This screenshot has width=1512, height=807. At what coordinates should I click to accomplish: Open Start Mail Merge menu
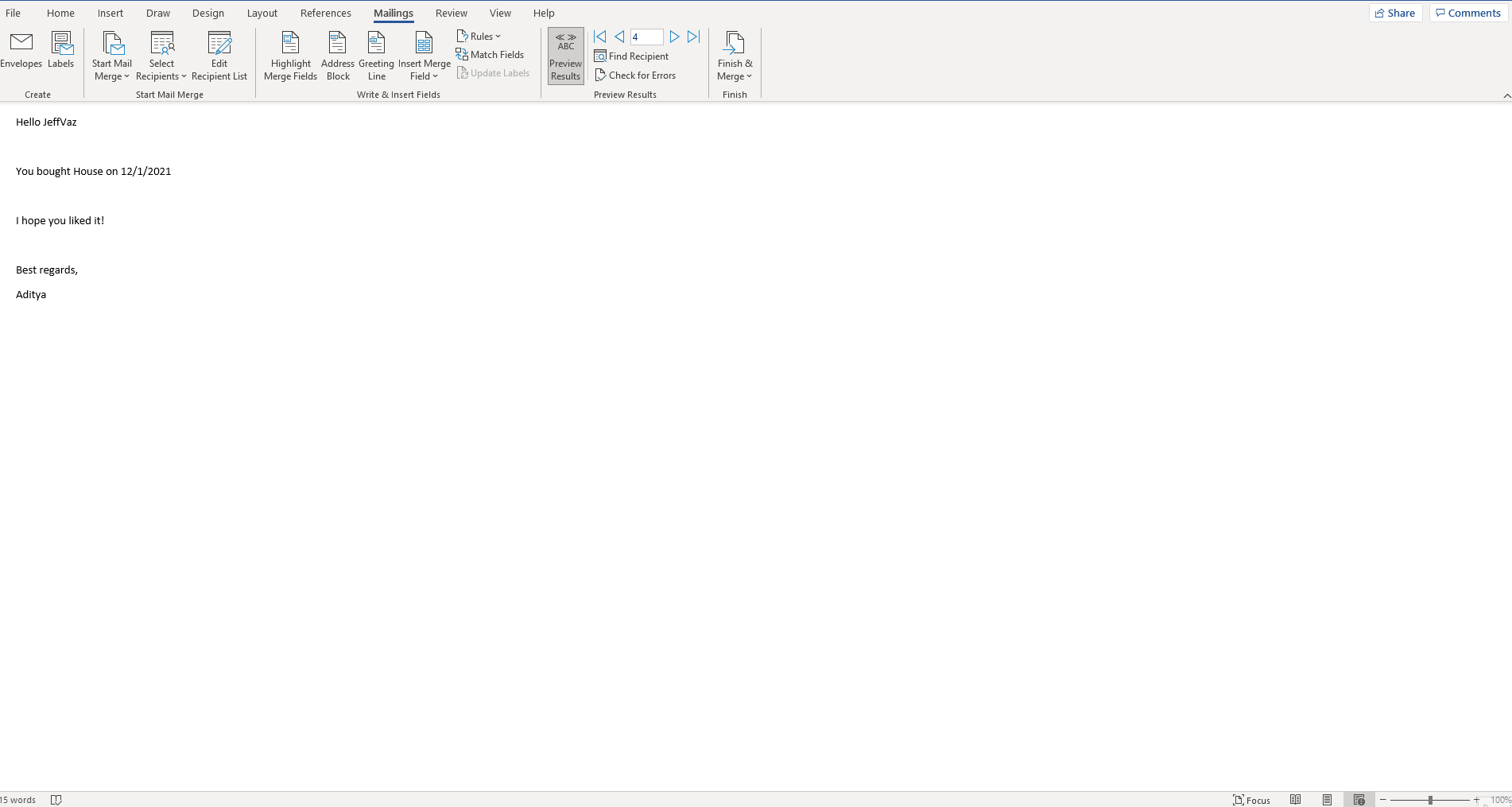tap(111, 56)
